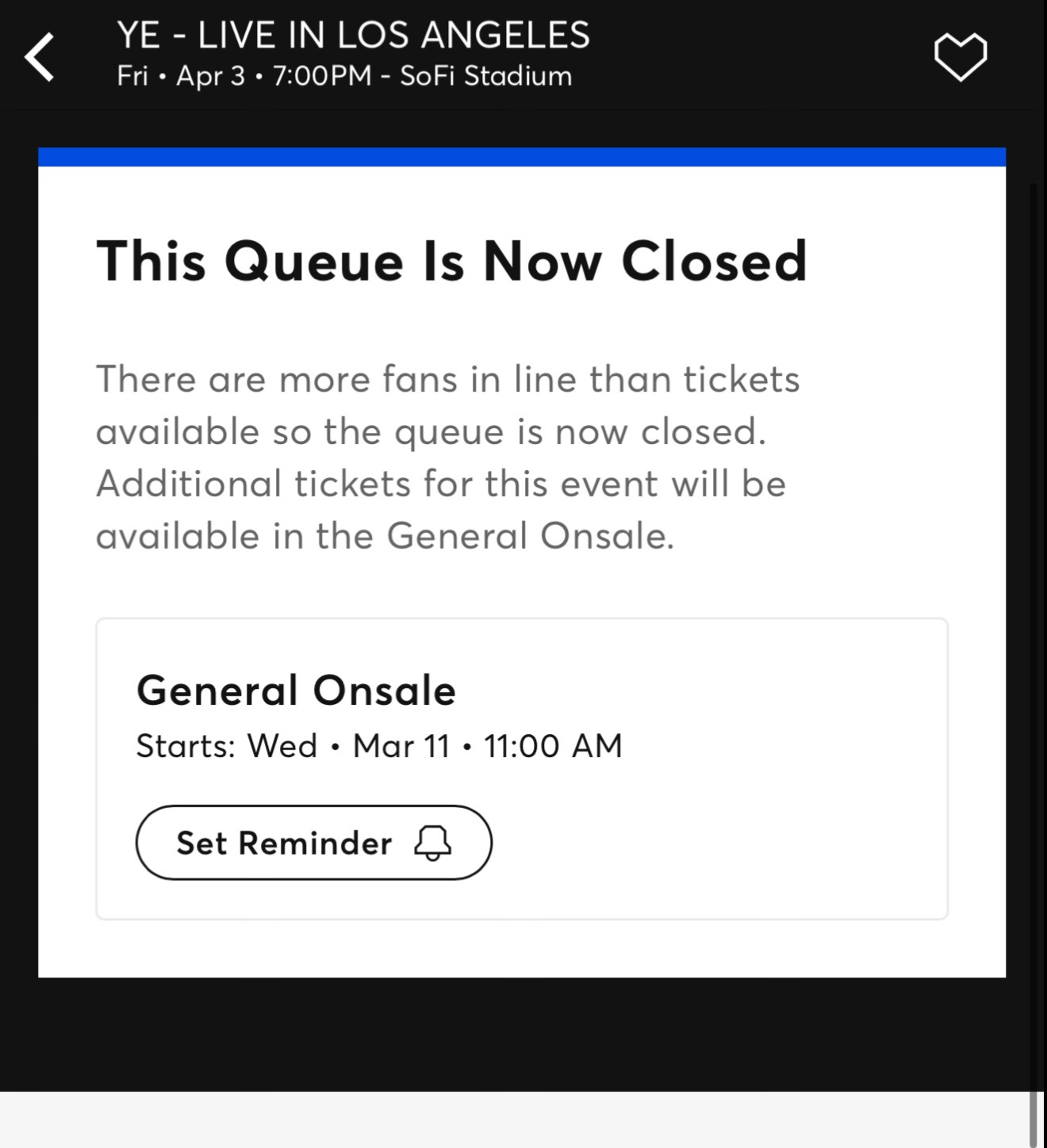Click the queue closed explanation paragraph

(x=448, y=457)
